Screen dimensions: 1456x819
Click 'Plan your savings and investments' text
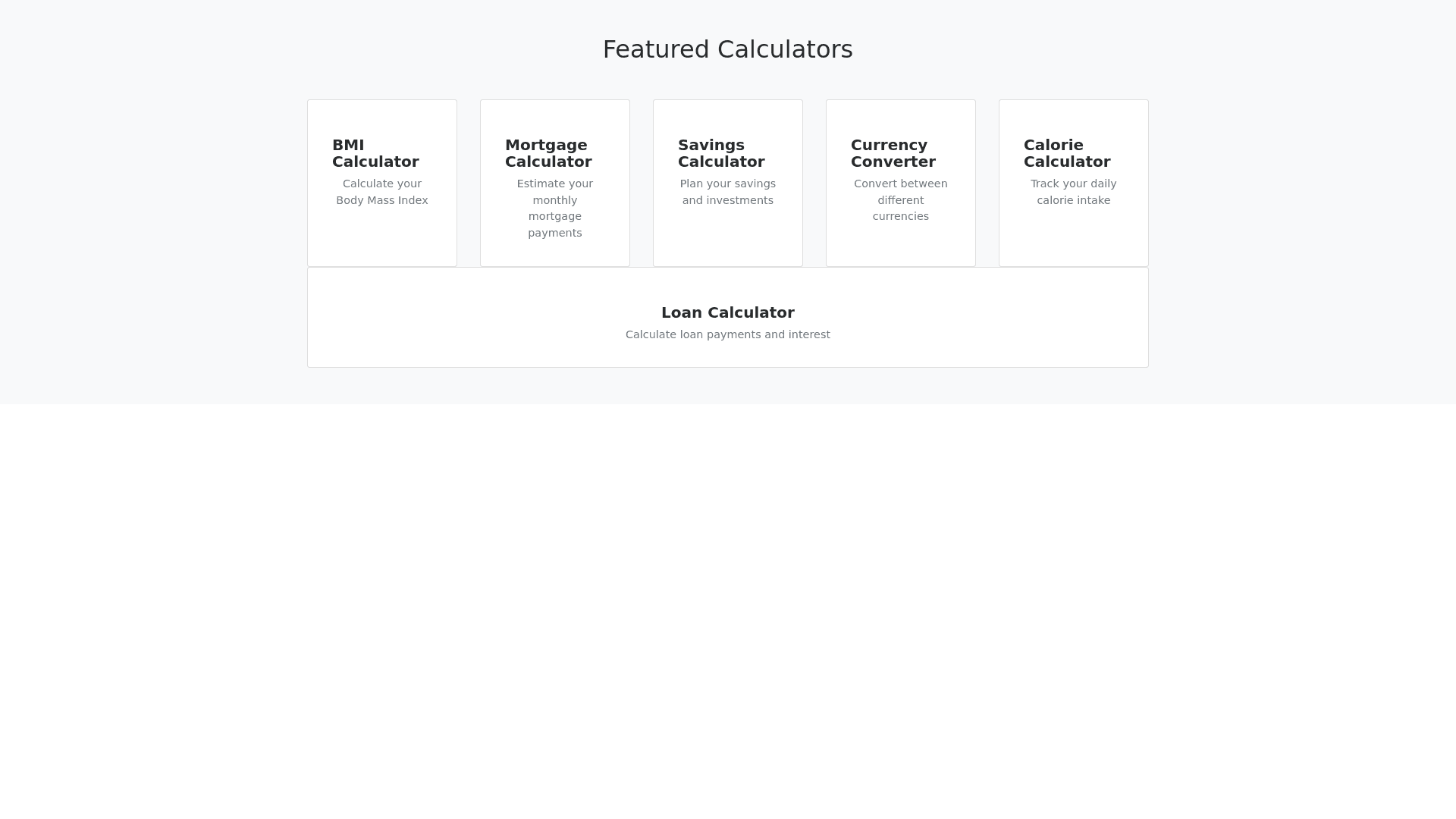[x=728, y=192]
